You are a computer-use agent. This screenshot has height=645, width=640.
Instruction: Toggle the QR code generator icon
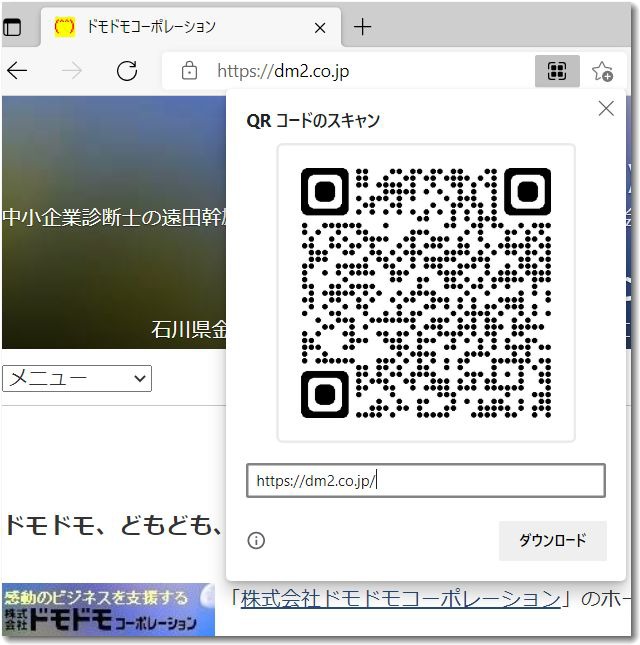pyautogui.click(x=557, y=71)
